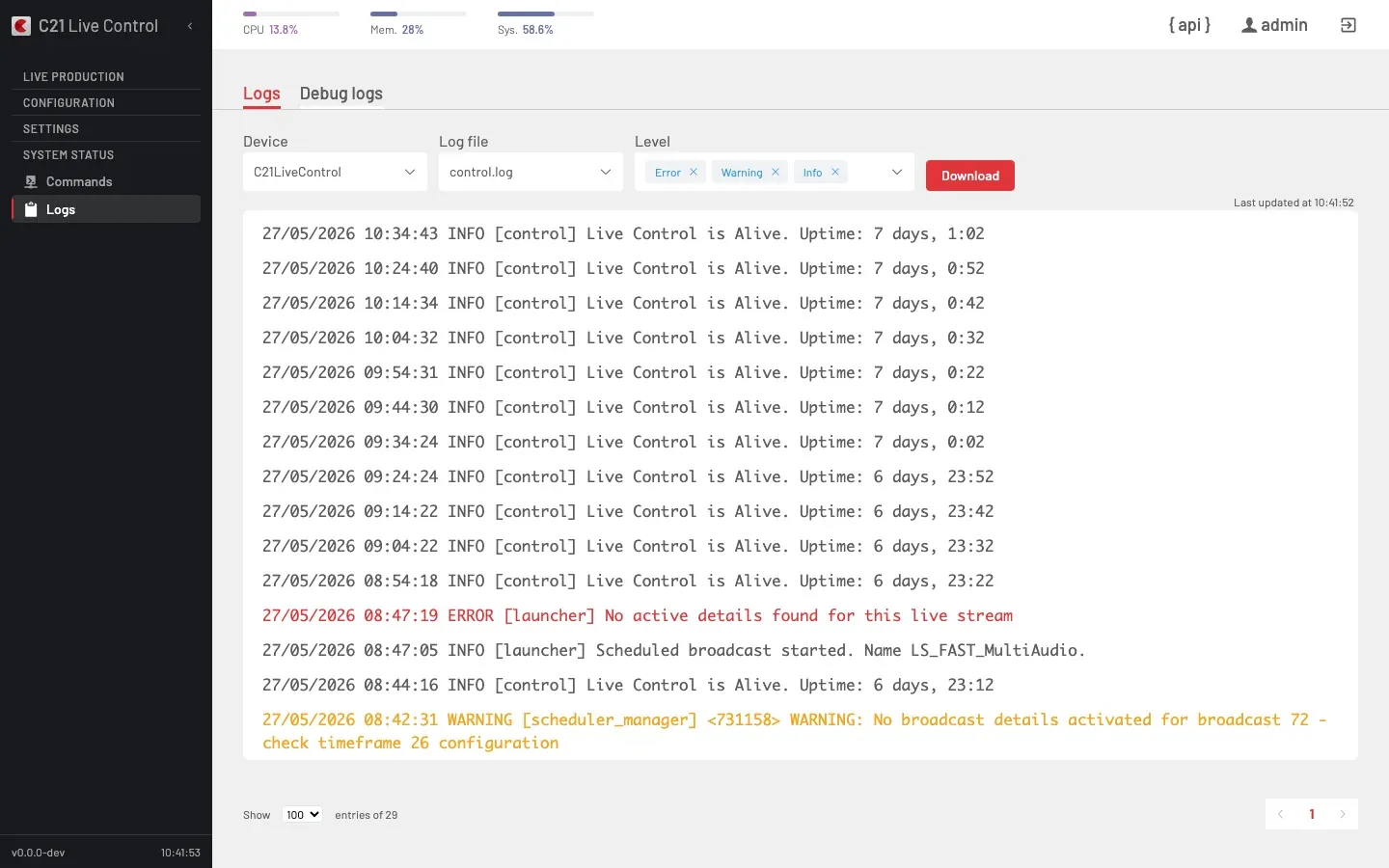Select page 1 in pagination
Screen dimensions: 1389x868
click(1312, 814)
